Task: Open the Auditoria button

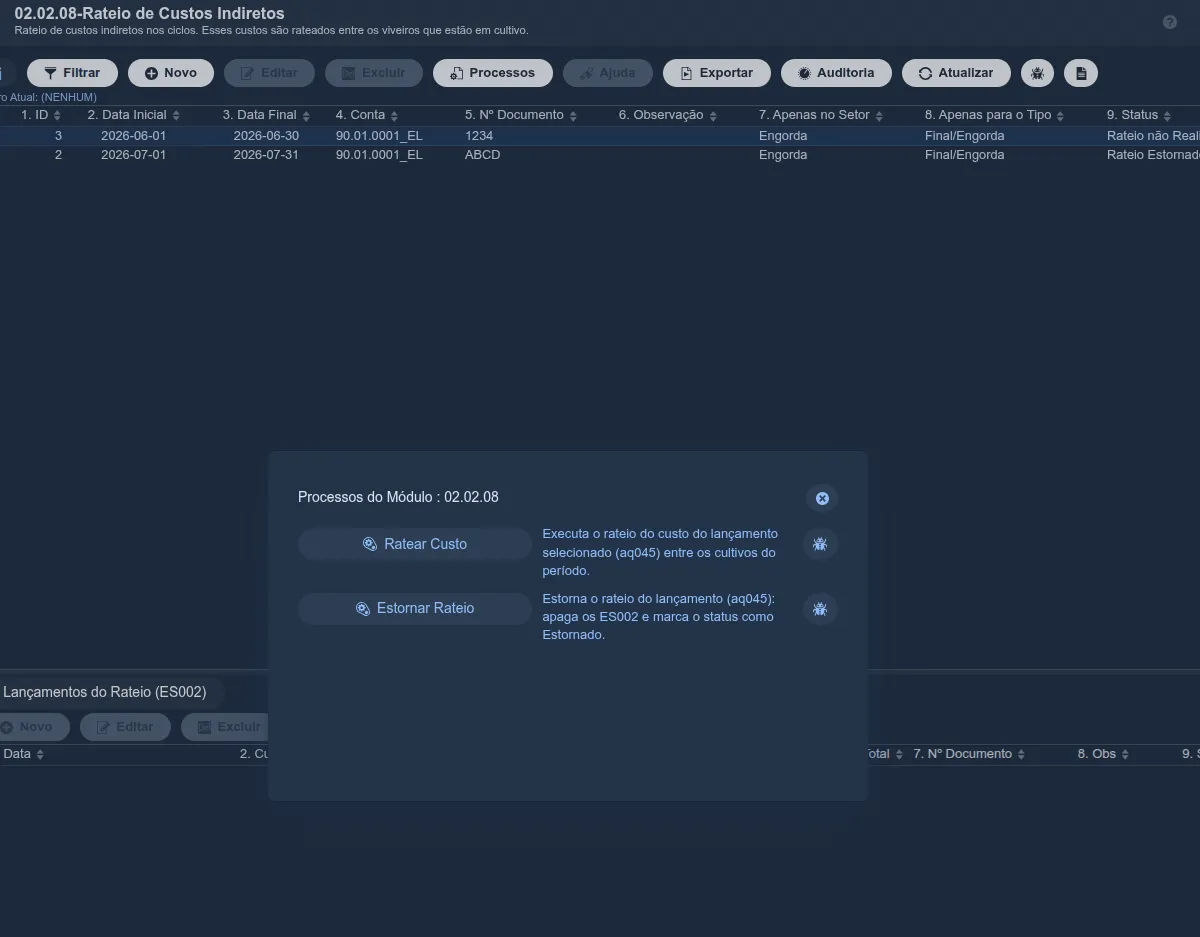Action: 836,73
